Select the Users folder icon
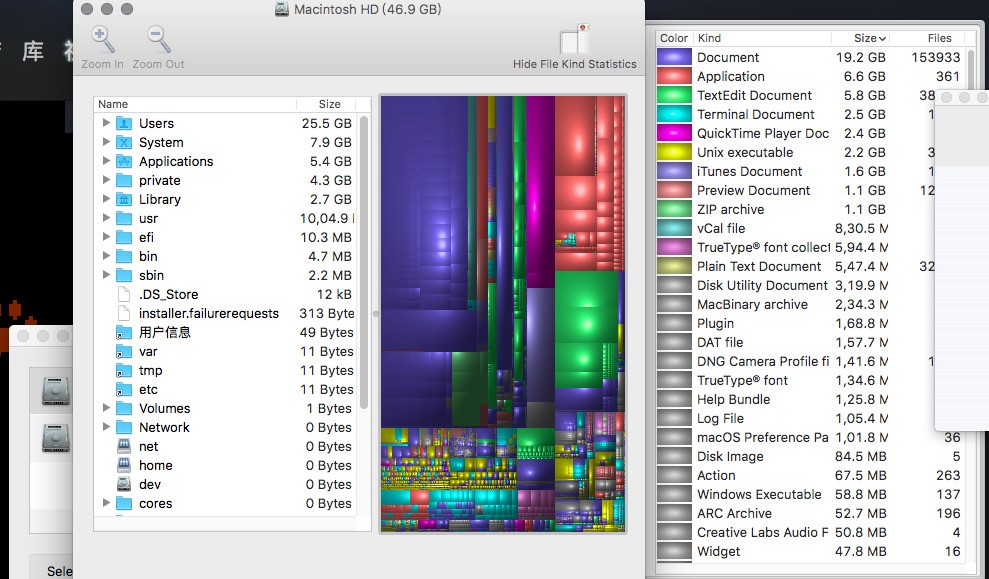This screenshot has width=989, height=579. pyautogui.click(x=124, y=123)
